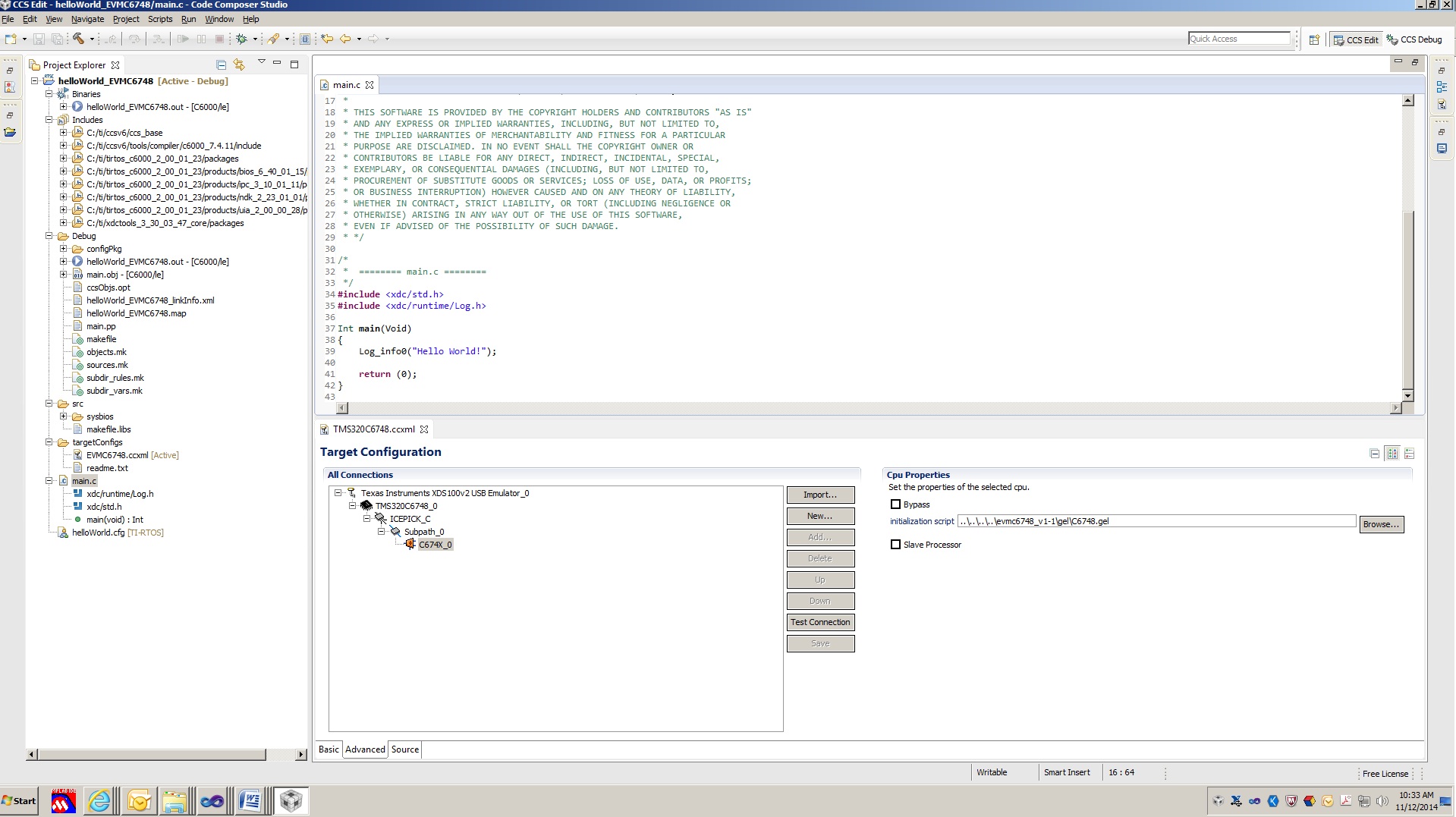Open MPLAB icon in the taskbar
Image resolution: width=1456 pixels, height=817 pixels.
pos(64,801)
